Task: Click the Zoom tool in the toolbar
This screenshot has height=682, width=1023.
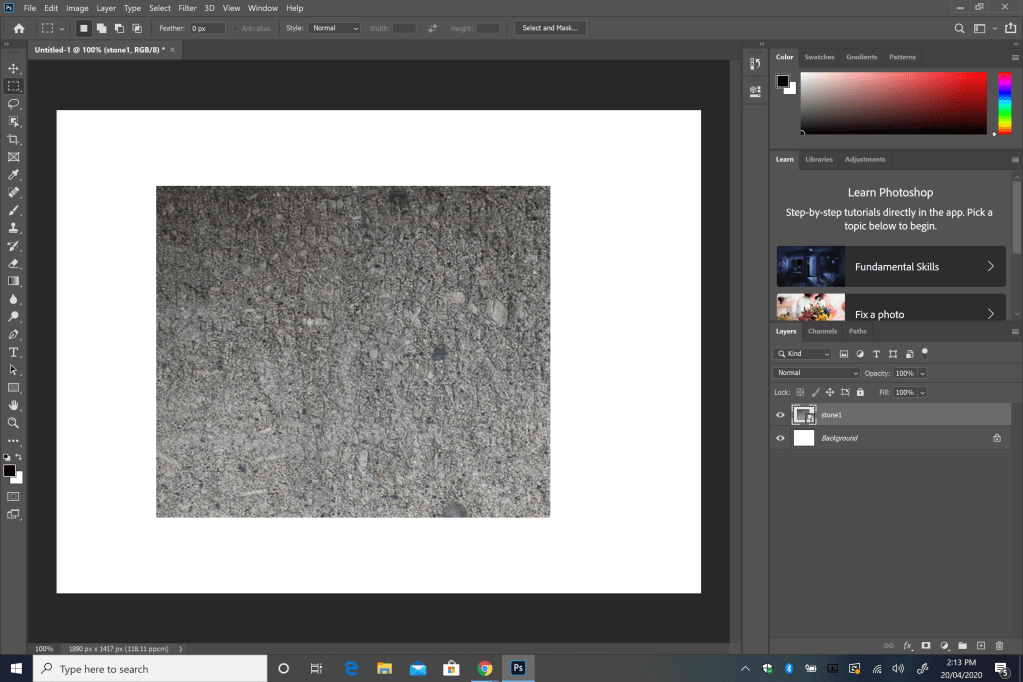Action: point(14,423)
